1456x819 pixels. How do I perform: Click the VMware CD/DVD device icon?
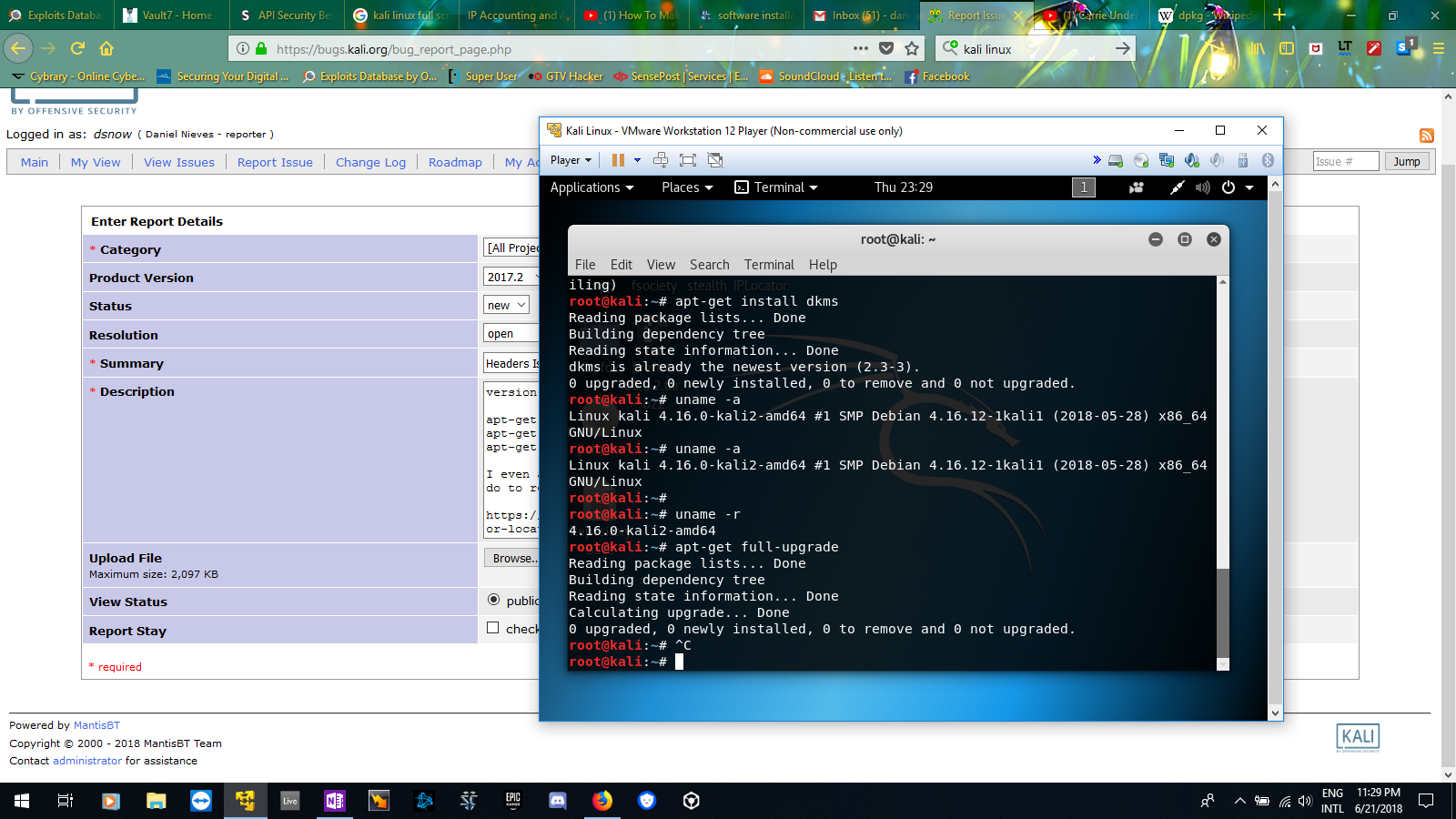[x=1141, y=160]
